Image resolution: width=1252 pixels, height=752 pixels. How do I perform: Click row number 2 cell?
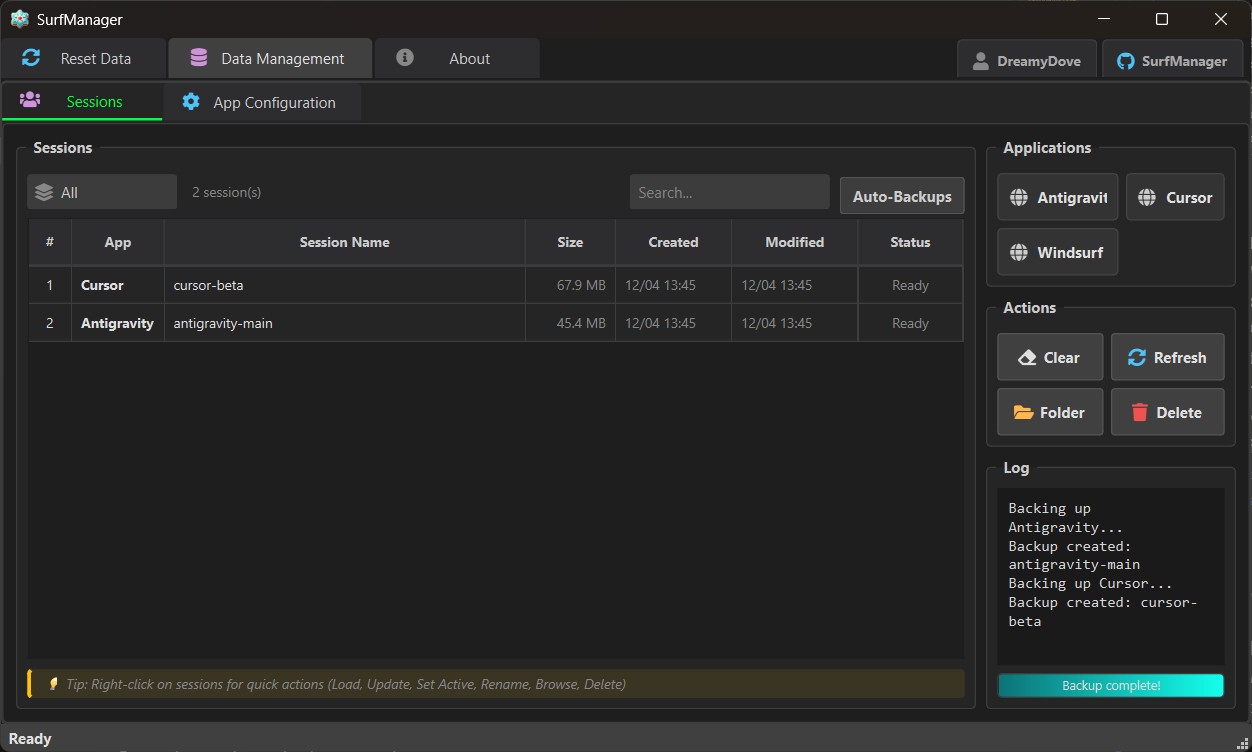[50, 323]
